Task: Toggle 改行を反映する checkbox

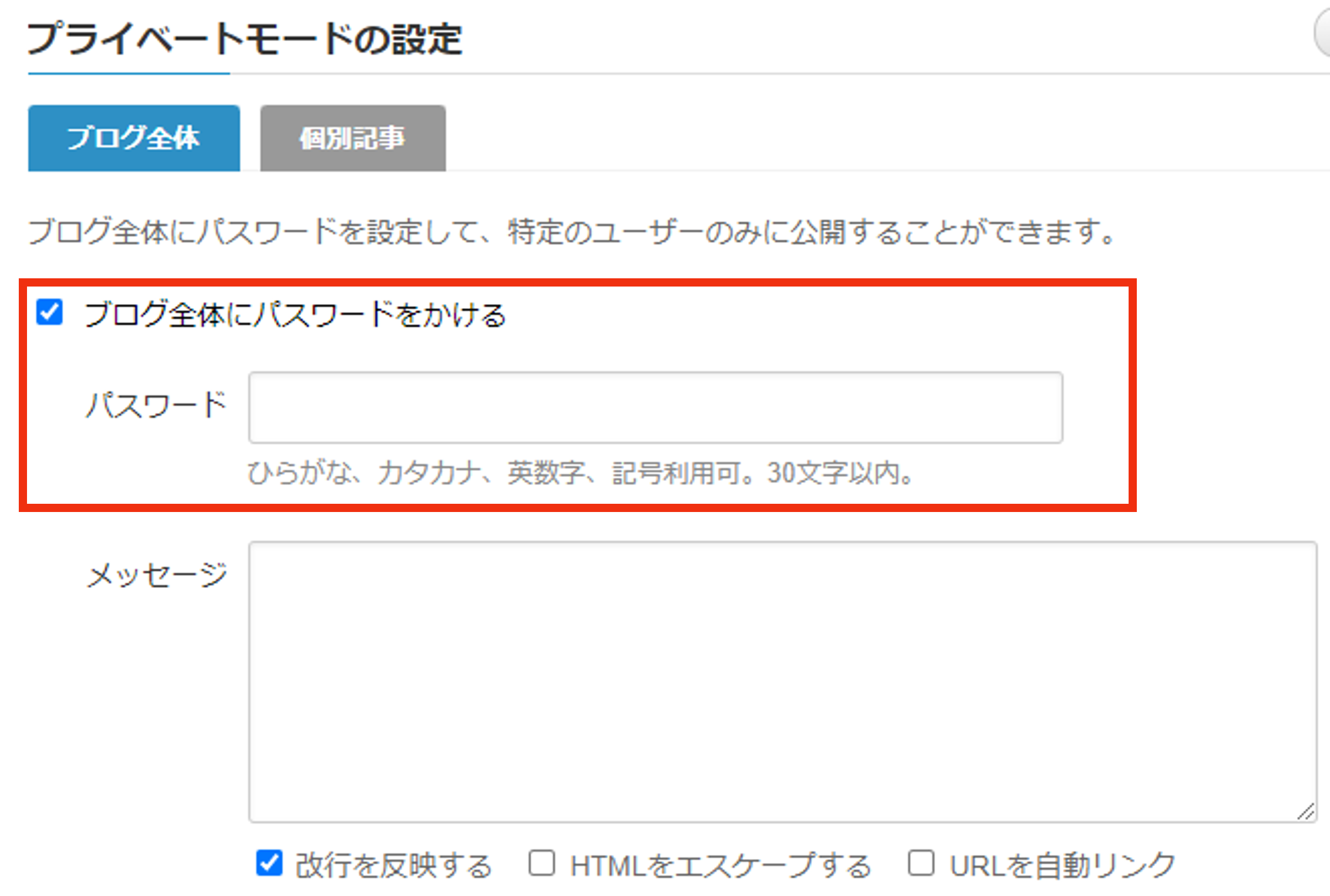Action: pos(269,863)
